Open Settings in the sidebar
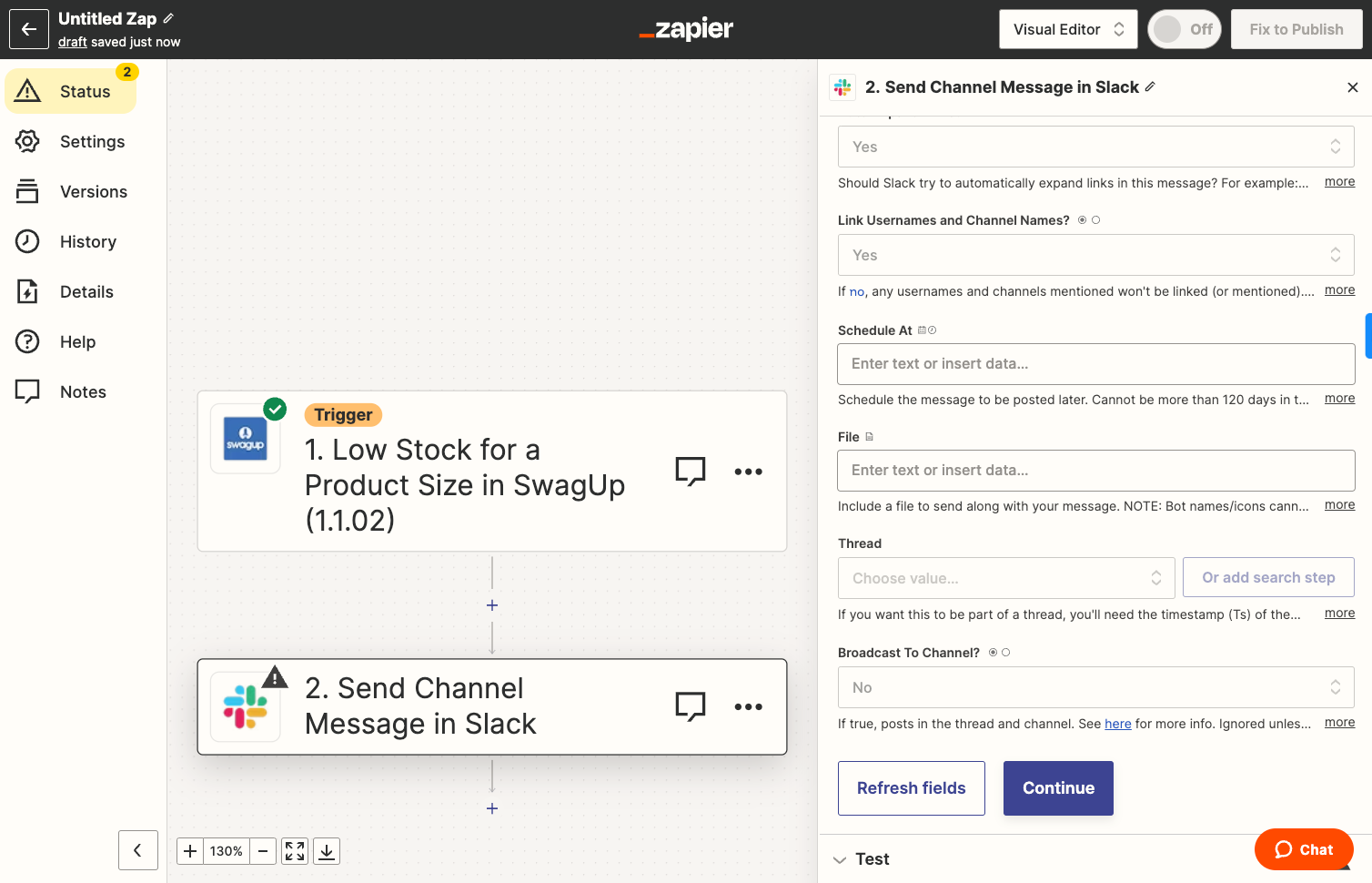The width and height of the screenshot is (1372, 883). (x=71, y=141)
